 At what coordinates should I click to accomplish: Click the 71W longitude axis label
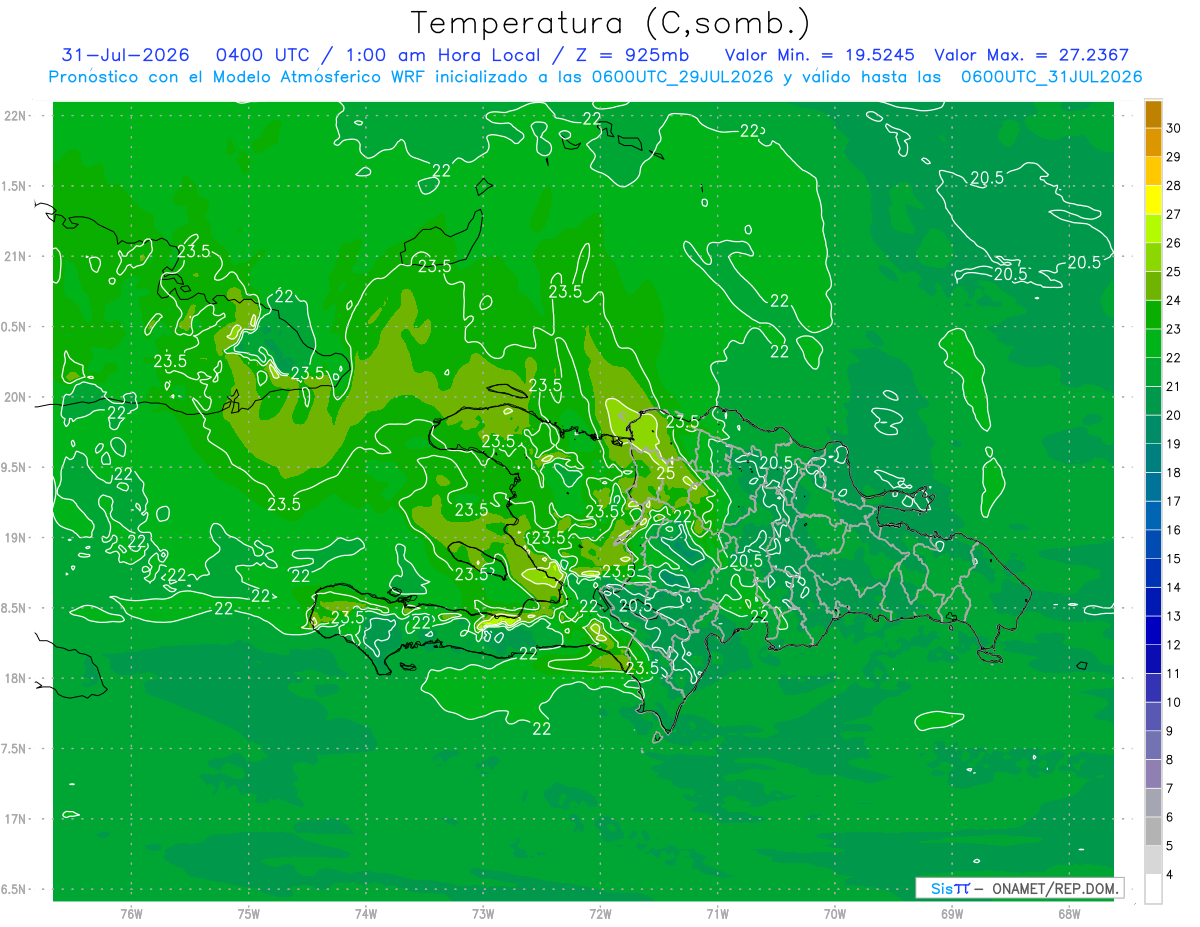(717, 913)
